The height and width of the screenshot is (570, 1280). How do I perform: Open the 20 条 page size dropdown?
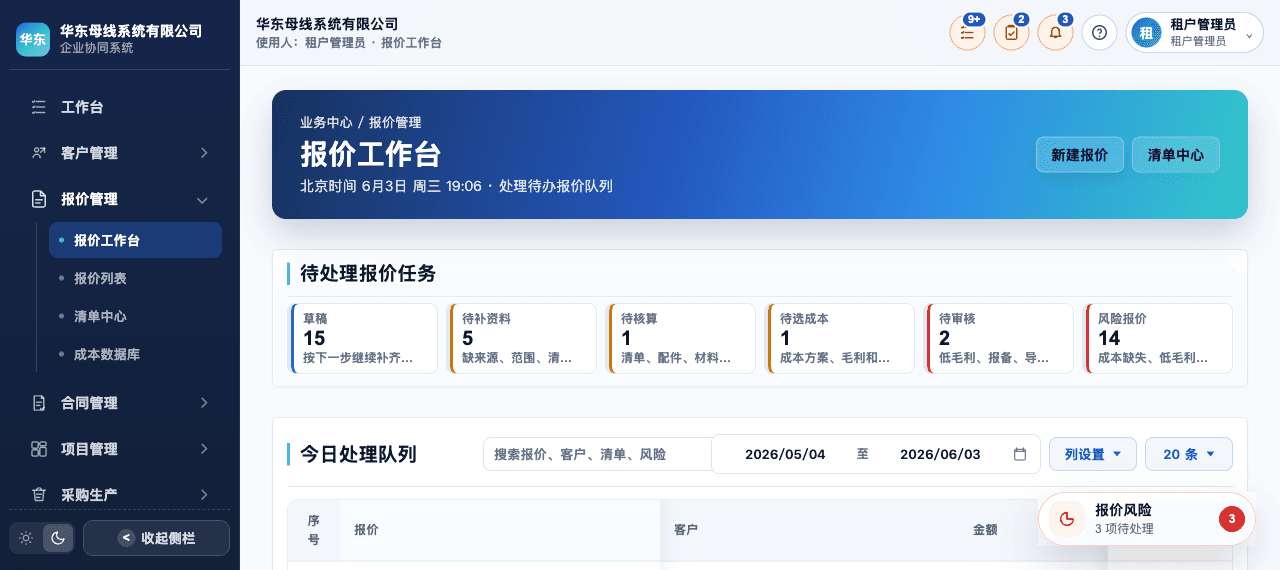tap(1189, 454)
